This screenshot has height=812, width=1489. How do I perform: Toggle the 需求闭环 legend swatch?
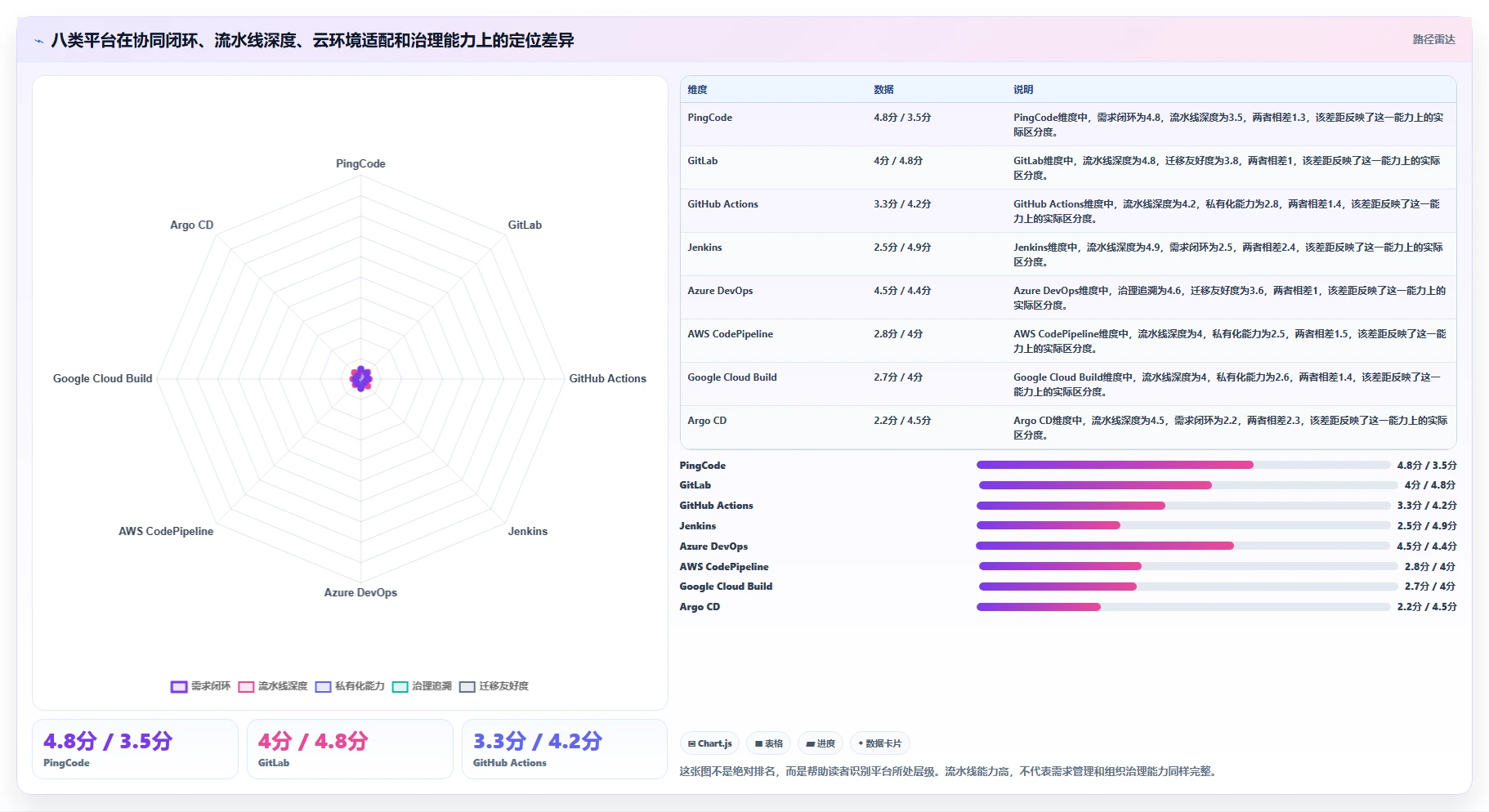click(179, 686)
